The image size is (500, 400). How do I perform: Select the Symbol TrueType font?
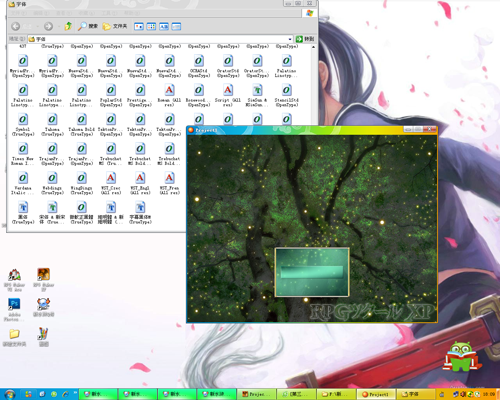pyautogui.click(x=23, y=125)
